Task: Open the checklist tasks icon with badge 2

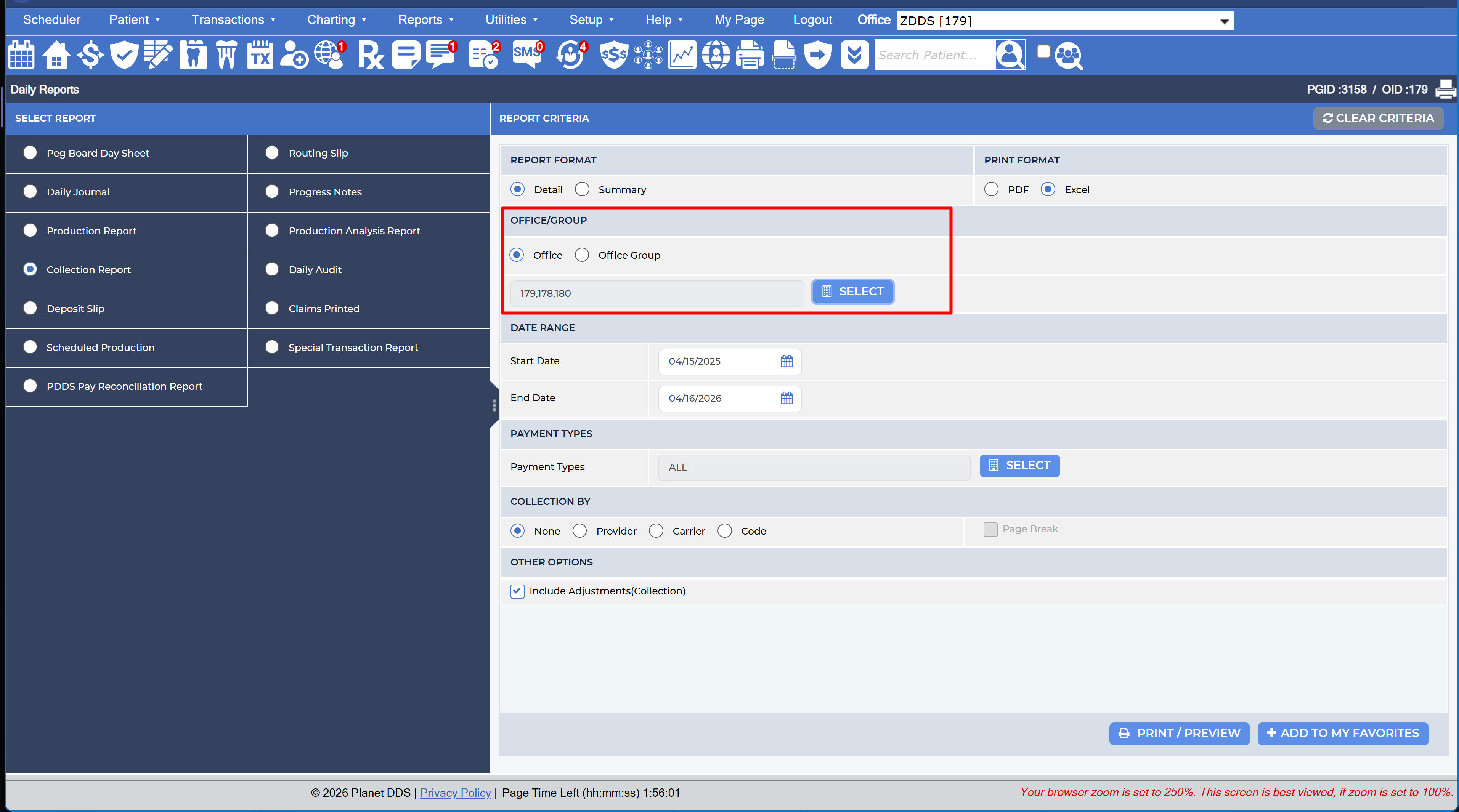Action: pyautogui.click(x=484, y=55)
